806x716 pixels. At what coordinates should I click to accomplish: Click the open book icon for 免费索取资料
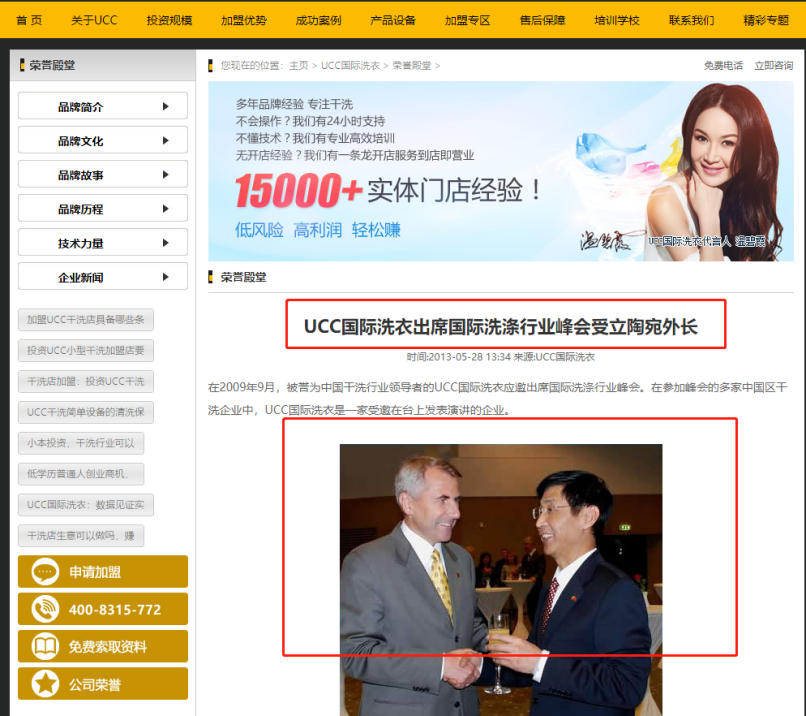[45, 647]
